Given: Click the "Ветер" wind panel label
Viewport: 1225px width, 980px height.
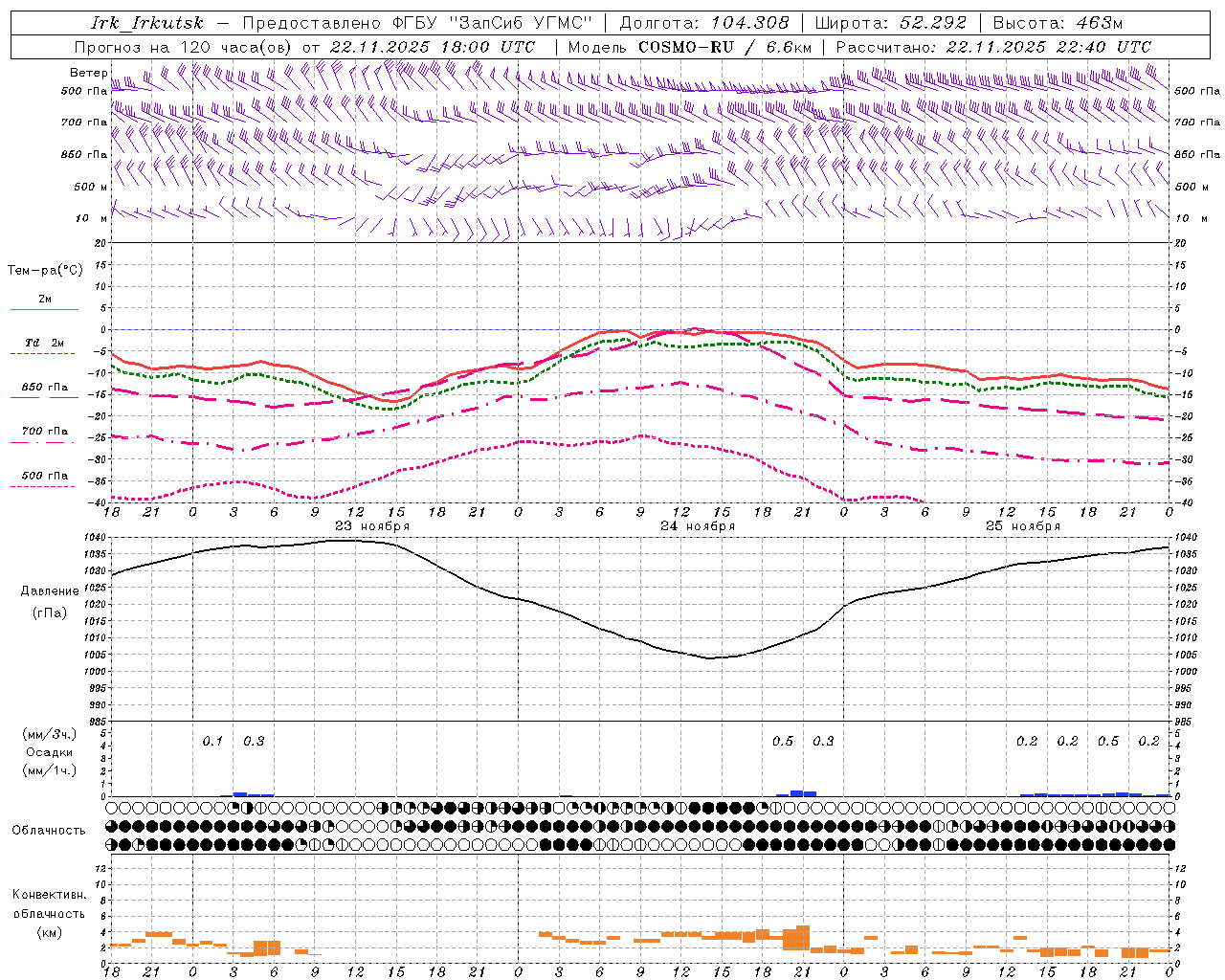Looking at the screenshot, I should [87, 73].
